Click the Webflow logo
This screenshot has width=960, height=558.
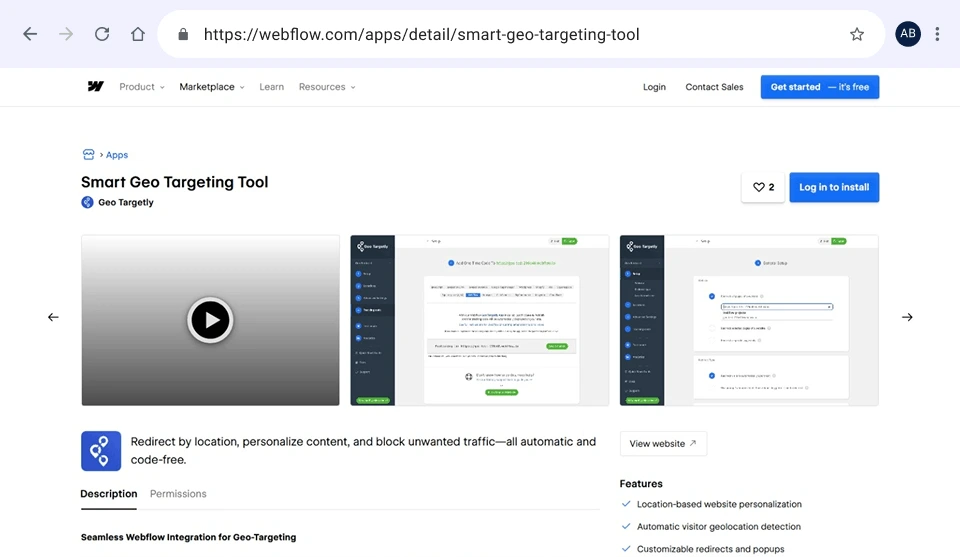(x=96, y=86)
